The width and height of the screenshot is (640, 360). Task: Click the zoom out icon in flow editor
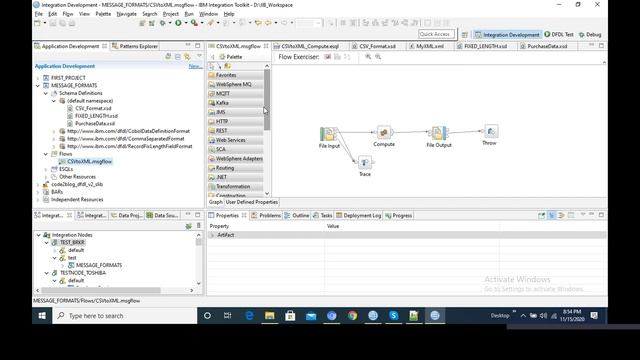[378, 57]
